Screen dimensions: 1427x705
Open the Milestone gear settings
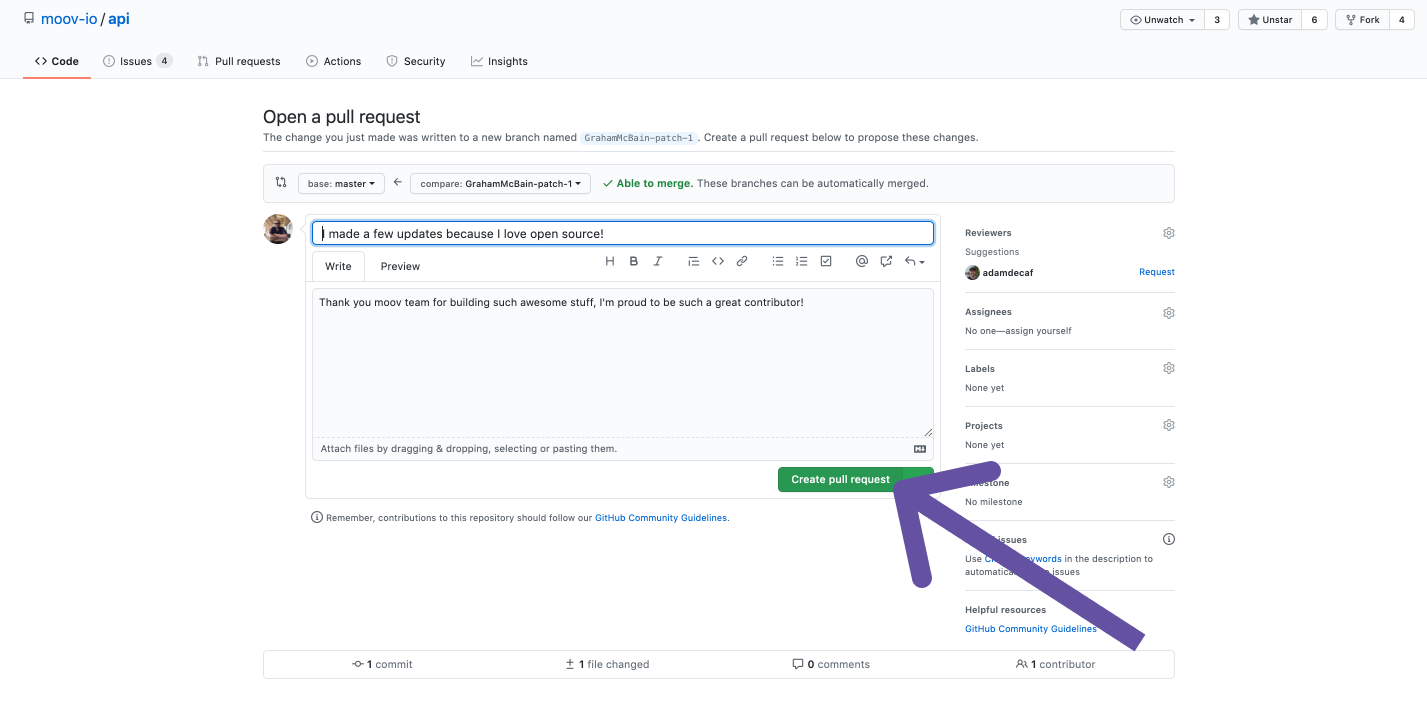coord(1168,482)
